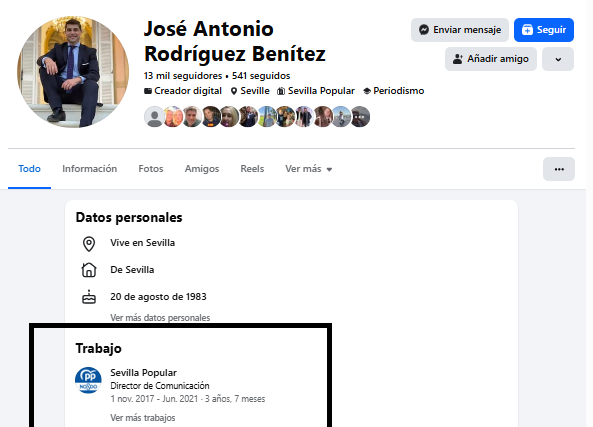Click the Vive en Sevilla text
This screenshot has width=593, height=427.
tap(143, 243)
